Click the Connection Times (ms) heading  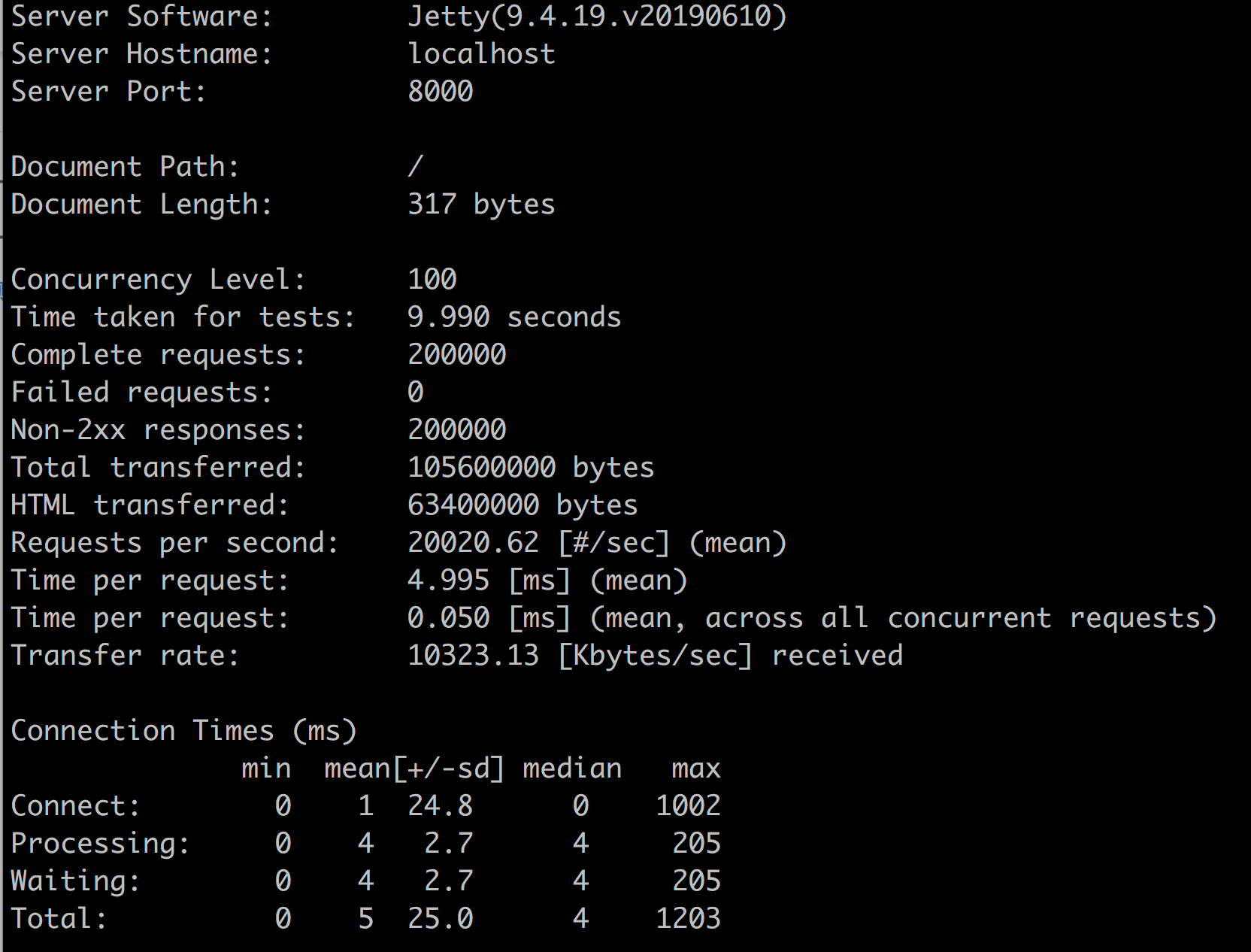(x=183, y=731)
